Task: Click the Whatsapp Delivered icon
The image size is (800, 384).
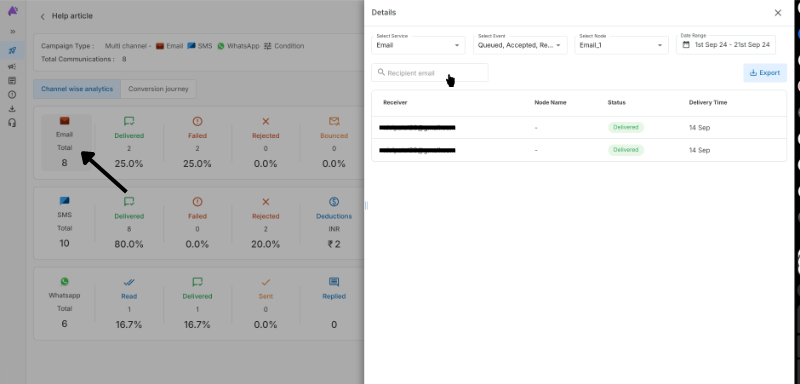Action: tap(197, 281)
